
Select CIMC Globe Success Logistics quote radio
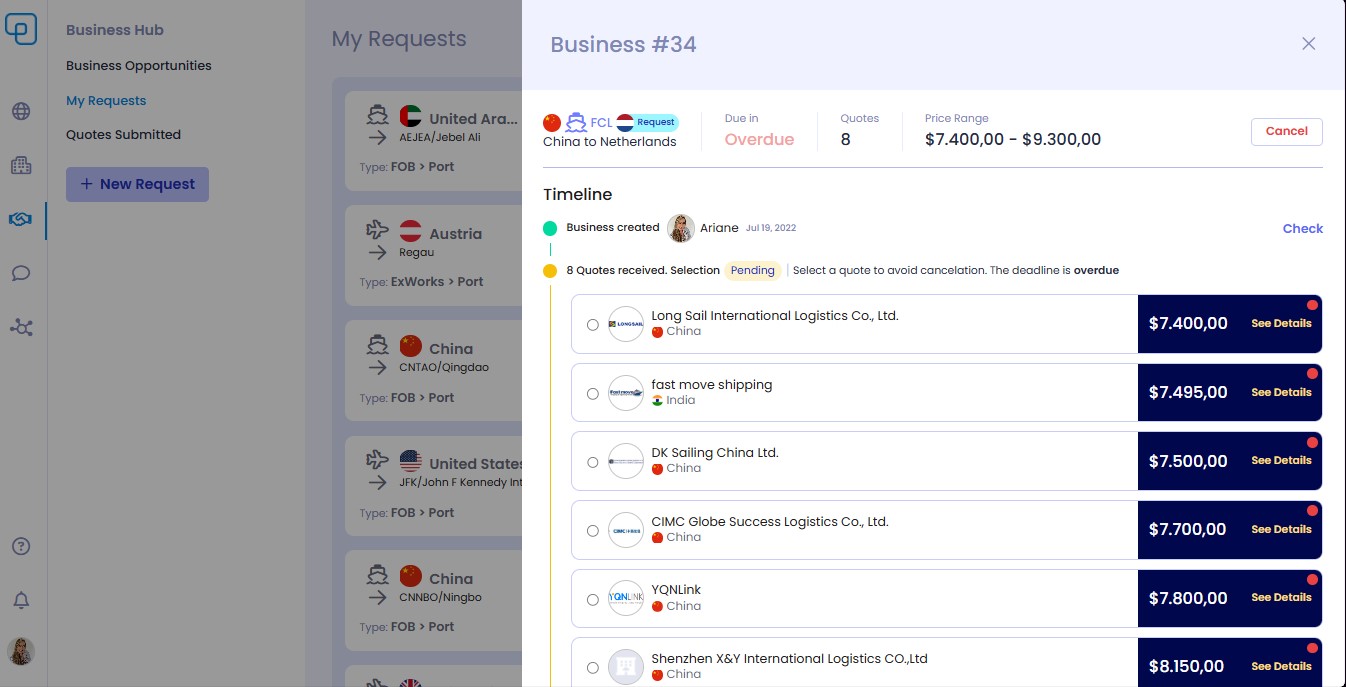(593, 531)
